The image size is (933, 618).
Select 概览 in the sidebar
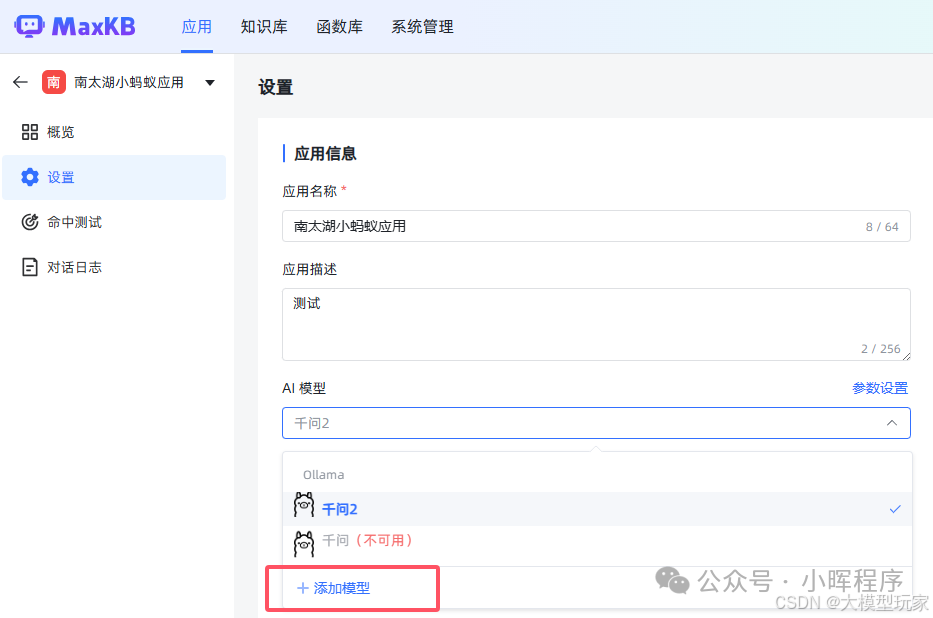point(114,132)
